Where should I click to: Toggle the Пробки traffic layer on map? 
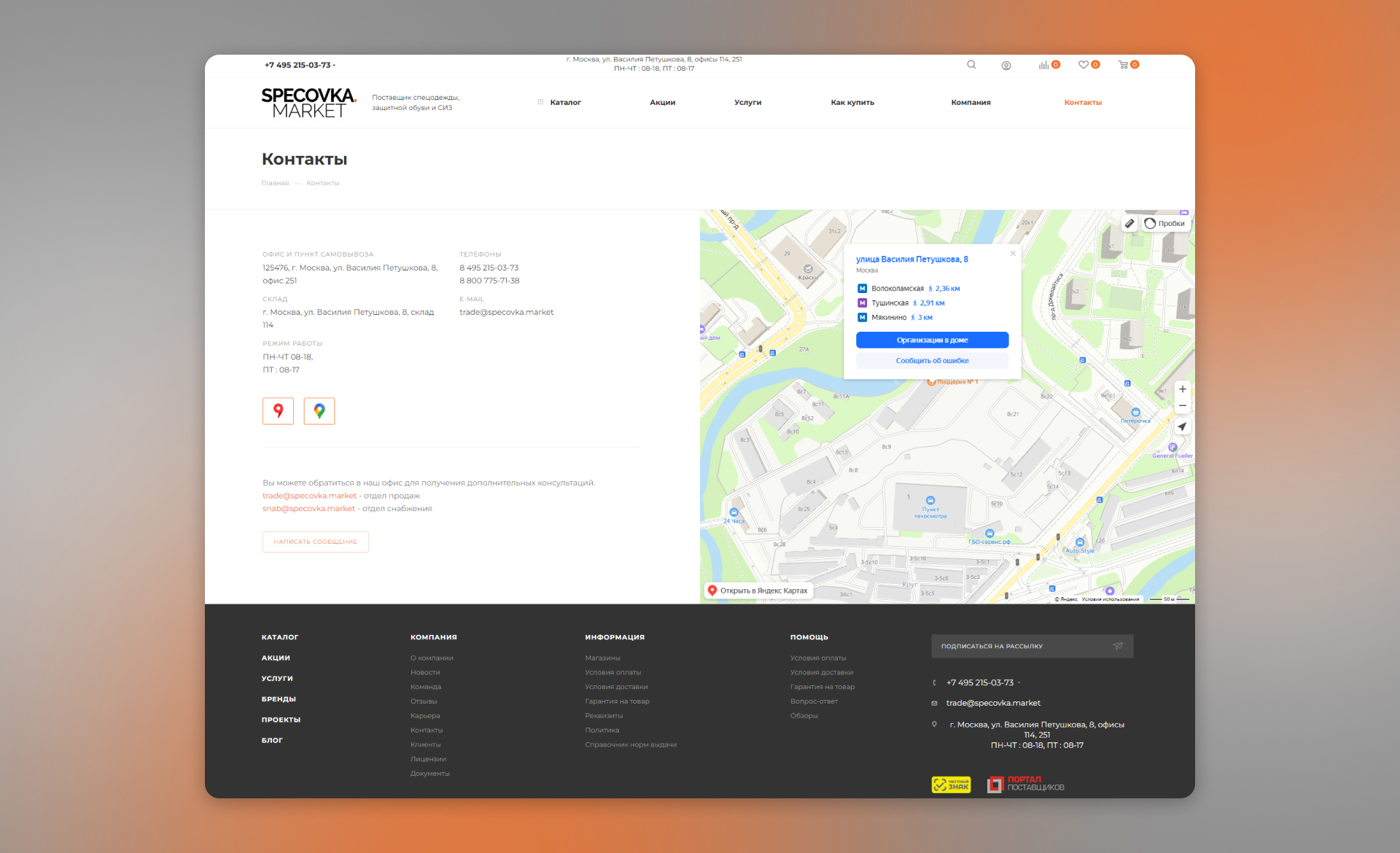(x=1164, y=224)
